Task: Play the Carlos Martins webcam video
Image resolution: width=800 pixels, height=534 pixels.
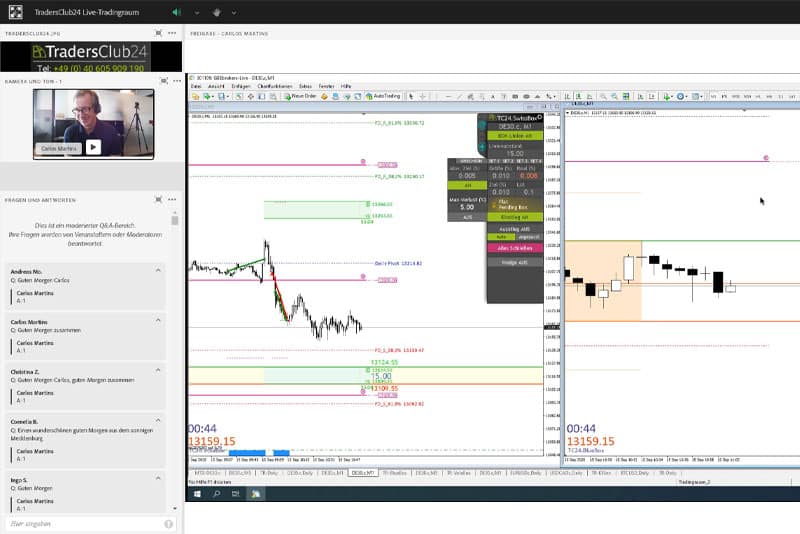Action: click(93, 147)
